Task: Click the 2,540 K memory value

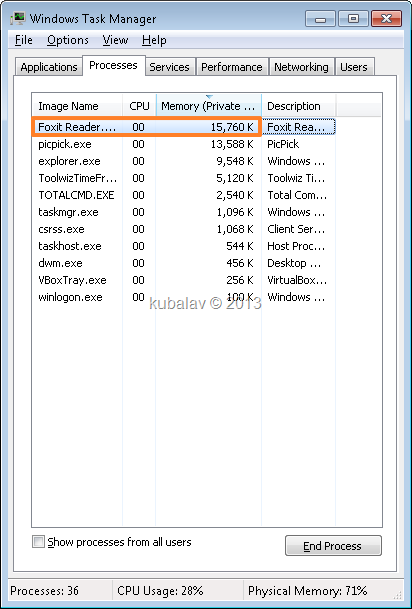Action: point(235,195)
